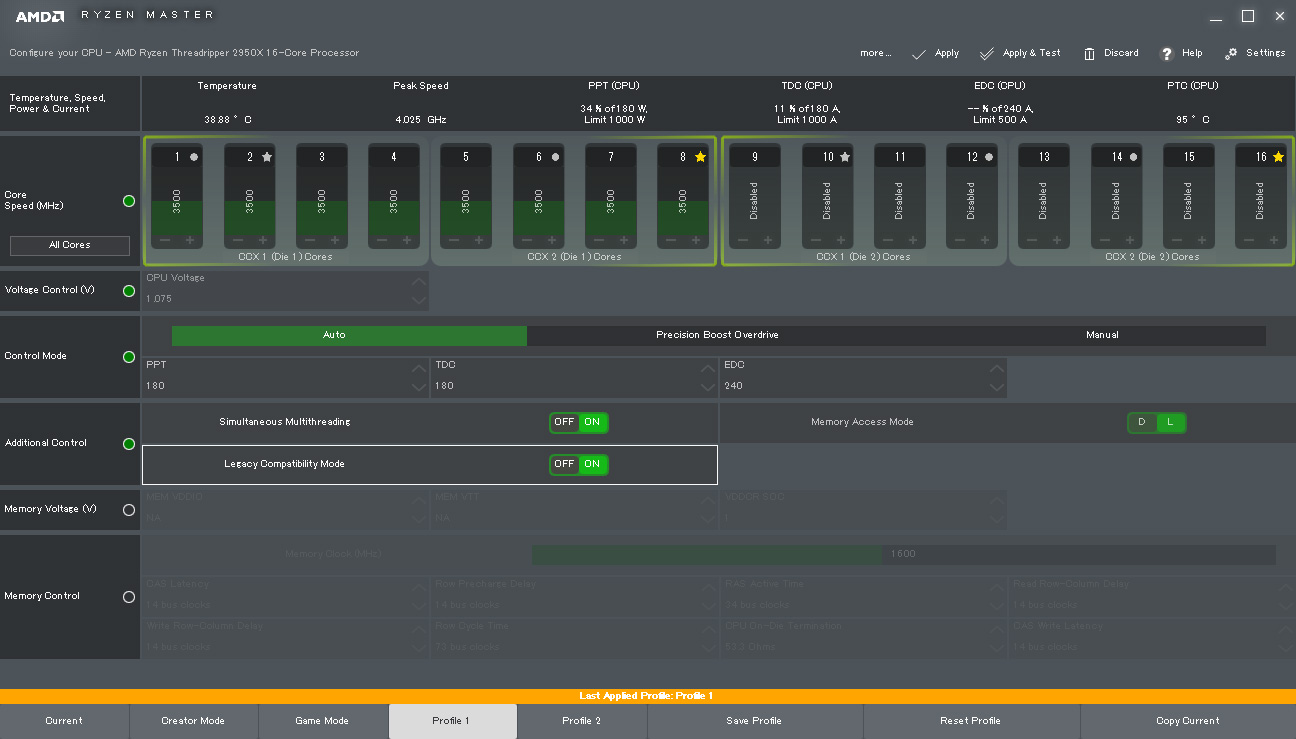
Task: Switch to the Game Mode profile tab
Action: pos(322,721)
